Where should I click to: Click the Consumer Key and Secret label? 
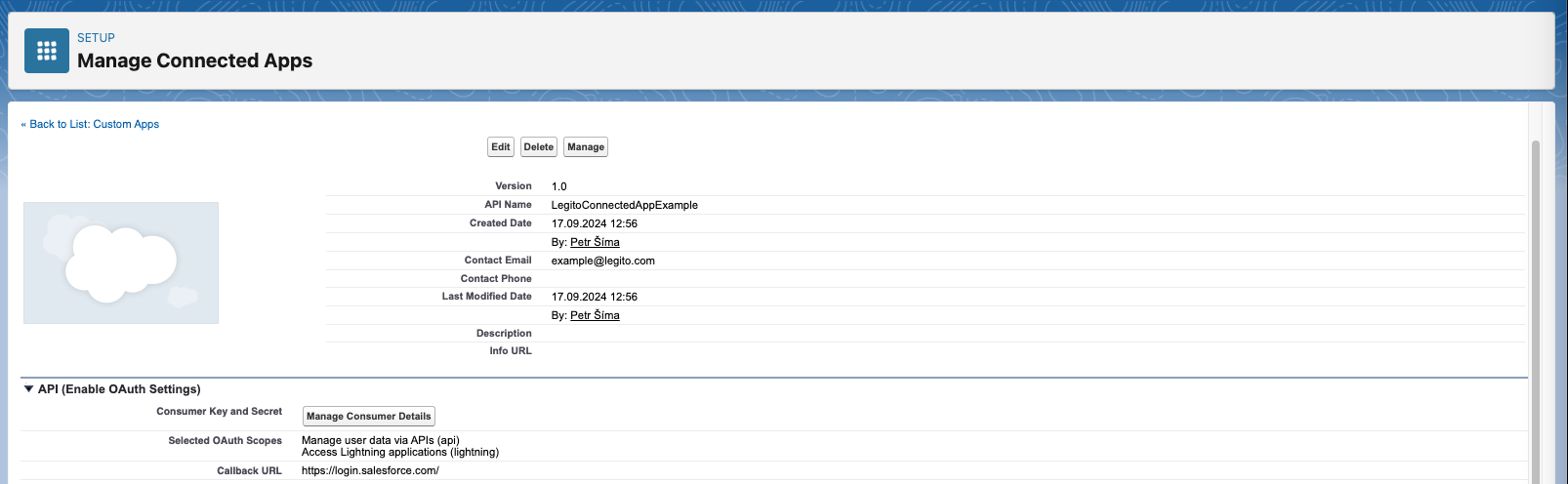coord(220,412)
